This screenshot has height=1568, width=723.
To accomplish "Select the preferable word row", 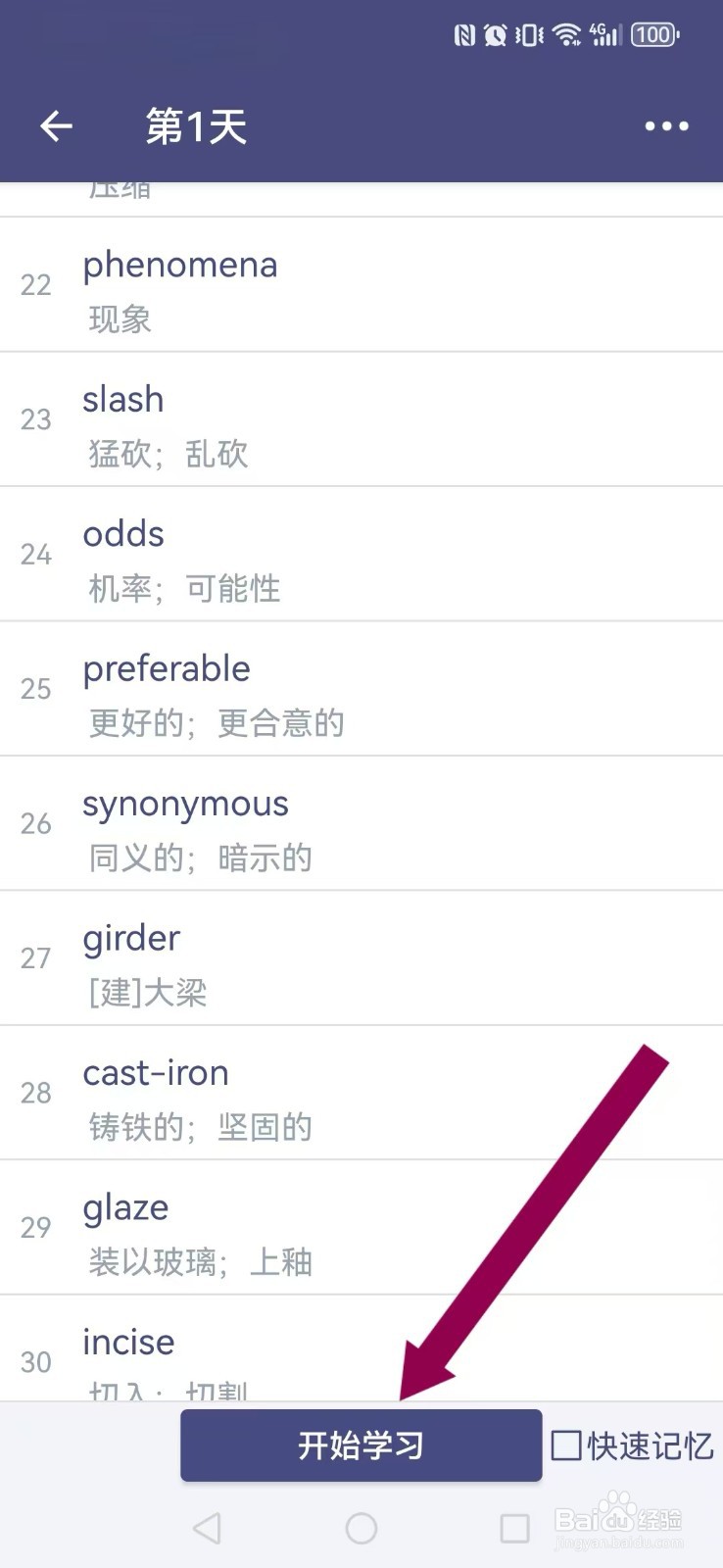I will 361,689.
